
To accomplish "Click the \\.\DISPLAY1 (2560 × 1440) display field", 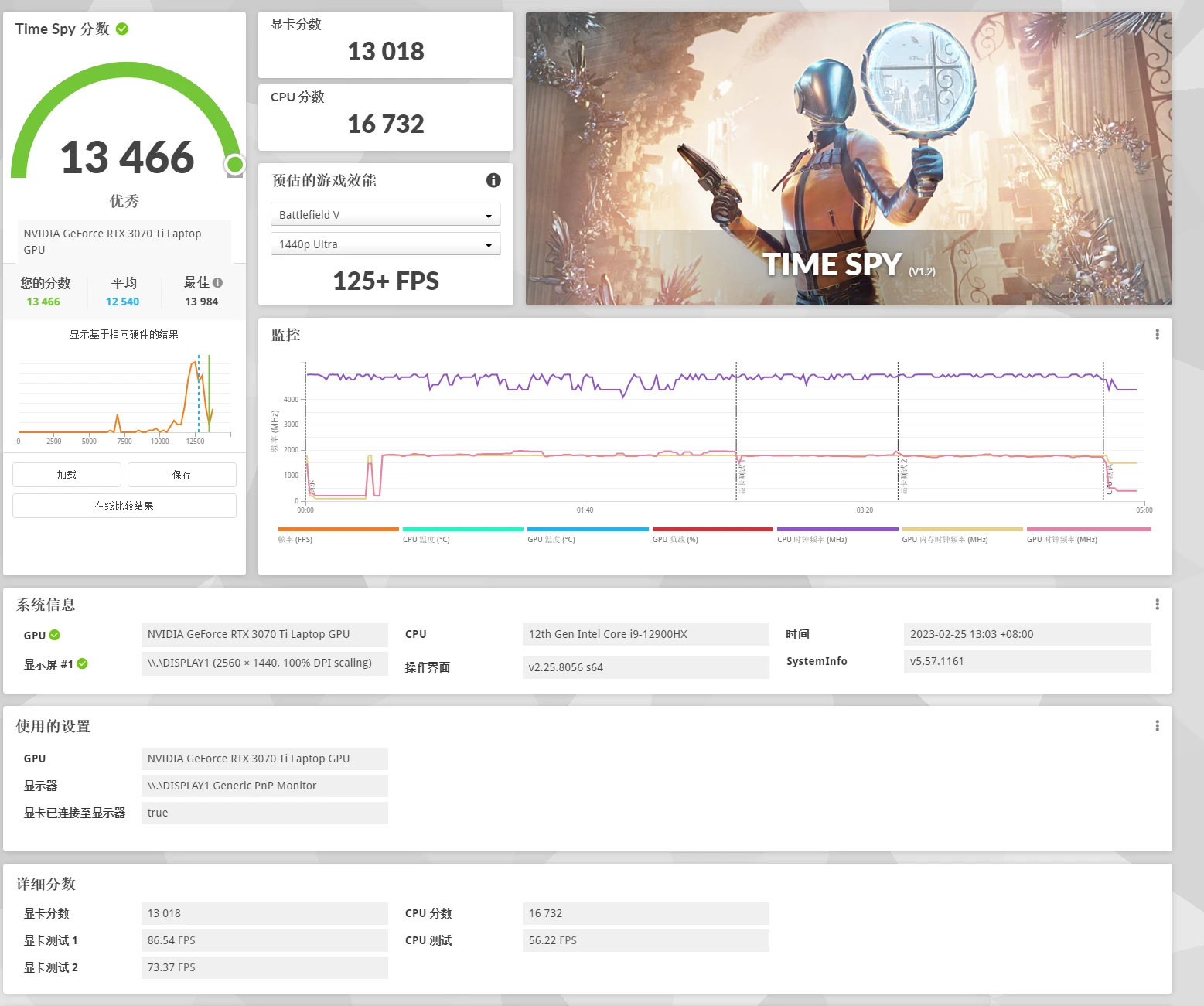I will pos(264,663).
